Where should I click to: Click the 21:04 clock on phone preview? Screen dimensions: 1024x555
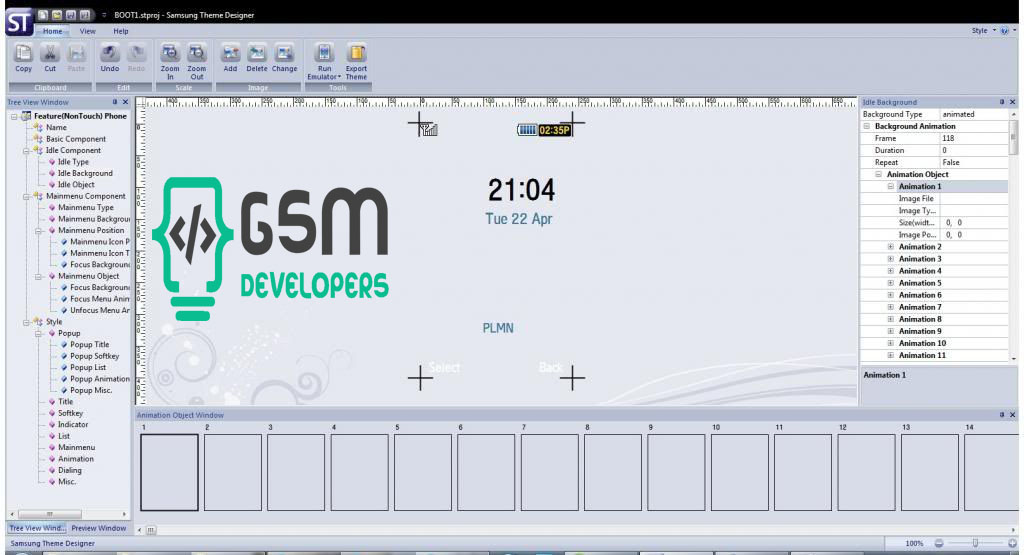(x=521, y=190)
